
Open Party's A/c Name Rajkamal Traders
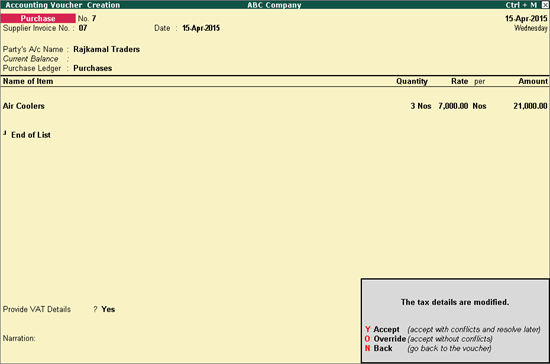tap(106, 49)
